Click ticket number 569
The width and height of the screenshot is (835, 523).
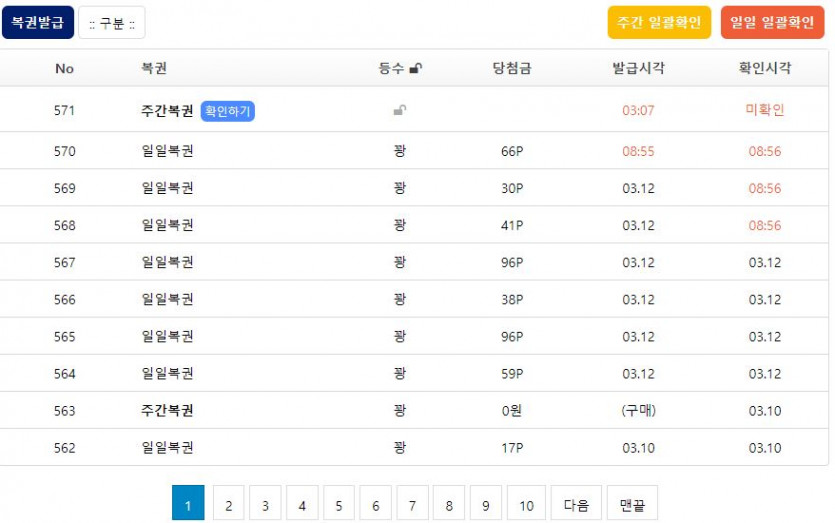(x=64, y=189)
